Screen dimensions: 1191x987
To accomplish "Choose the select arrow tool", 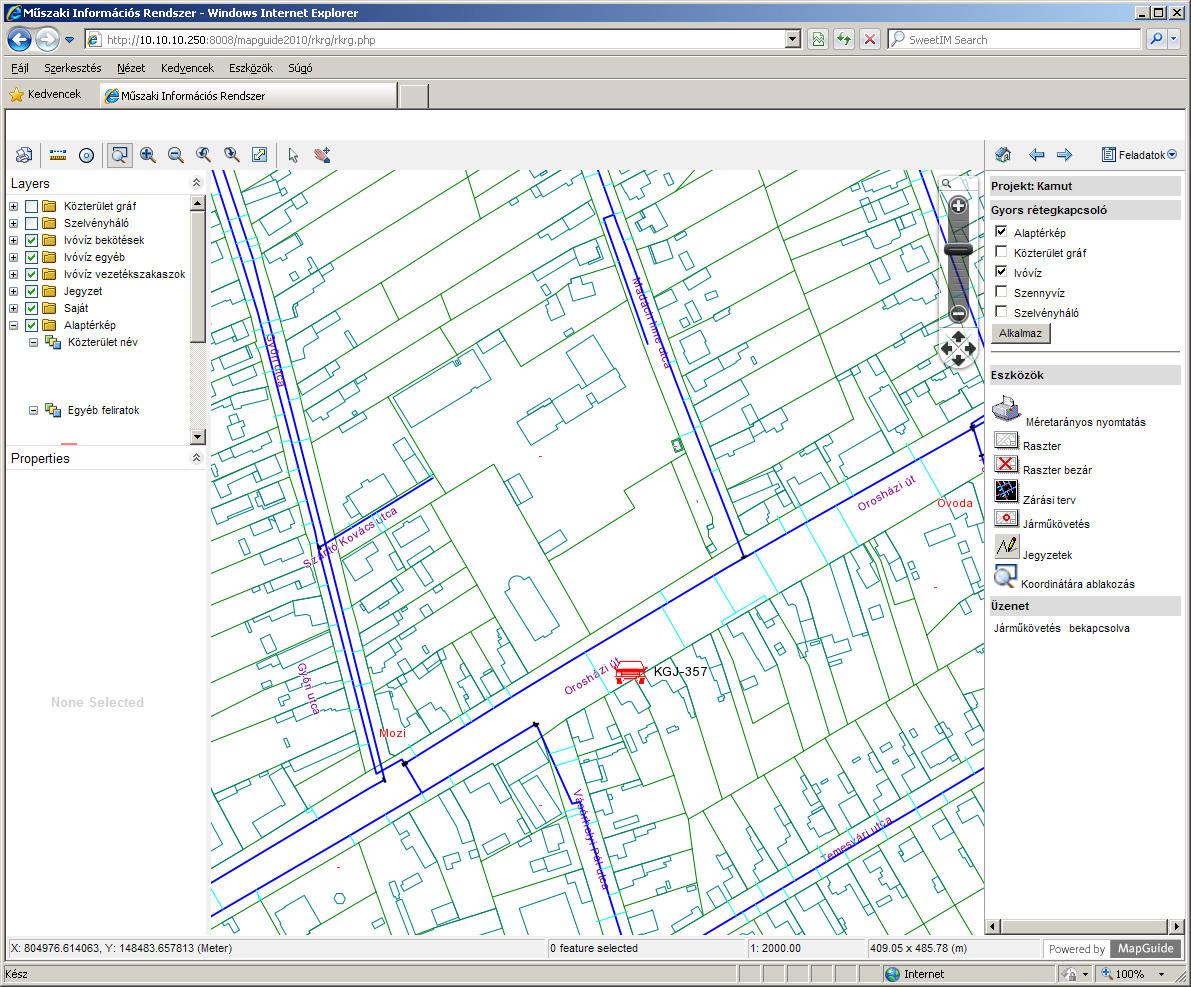I will pyautogui.click(x=293, y=155).
